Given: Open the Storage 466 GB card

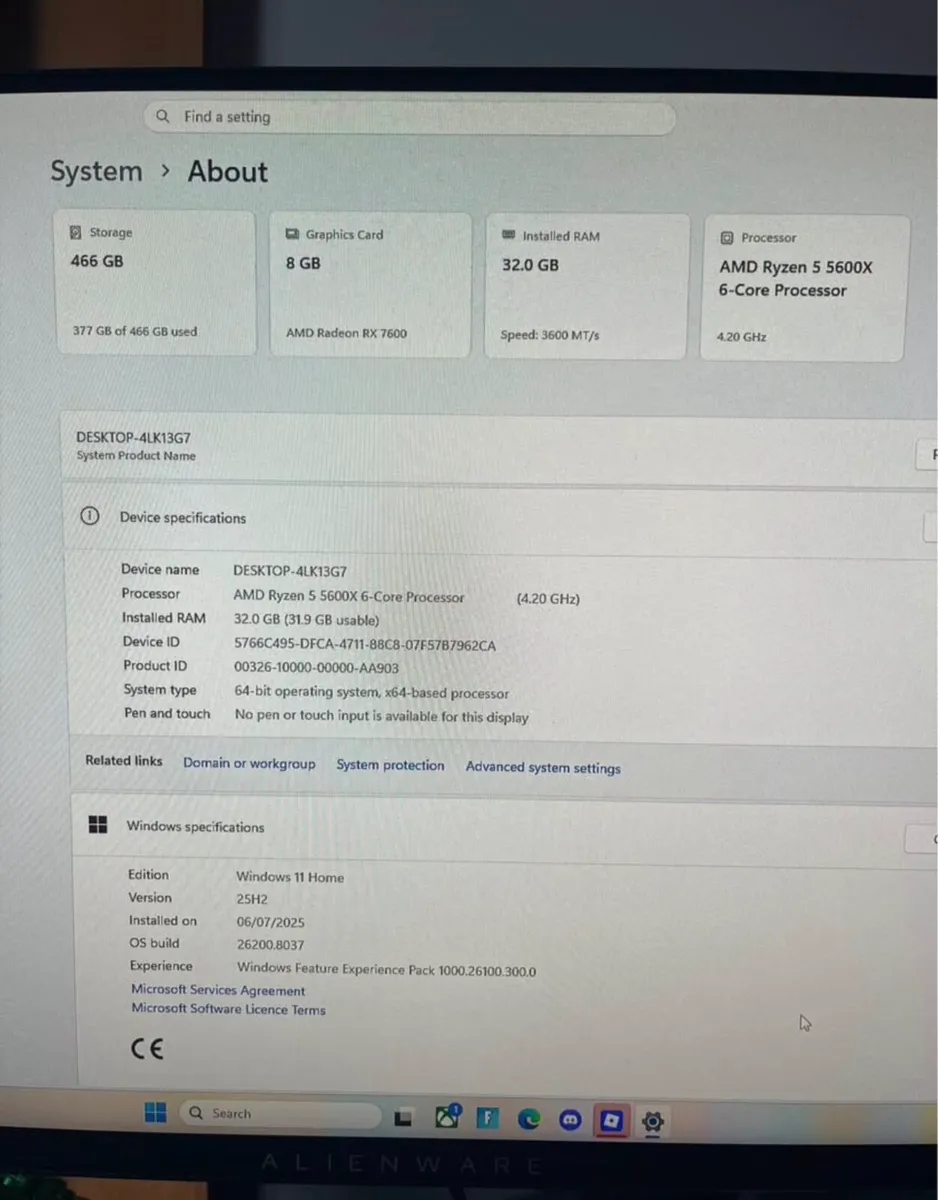Looking at the screenshot, I should pos(155,281).
